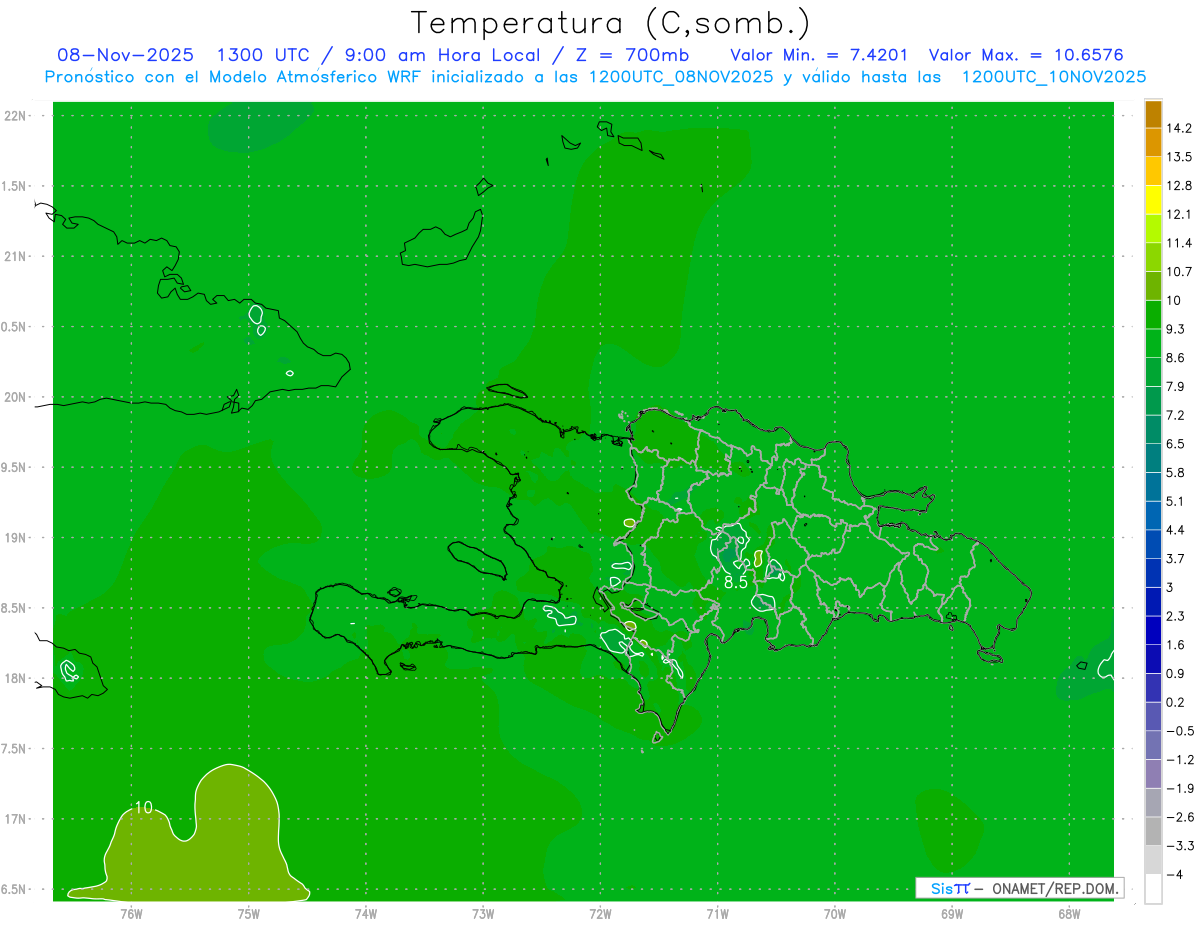This screenshot has height=927, width=1200.
Task: Click the olive green swatch between 10 and 10.7
Action: [1153, 286]
